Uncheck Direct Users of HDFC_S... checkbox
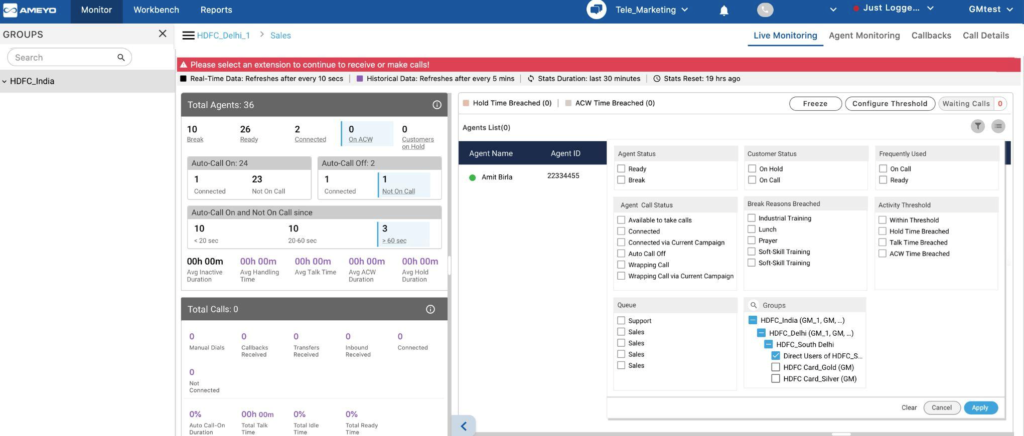The image size is (1024, 436). coord(775,356)
